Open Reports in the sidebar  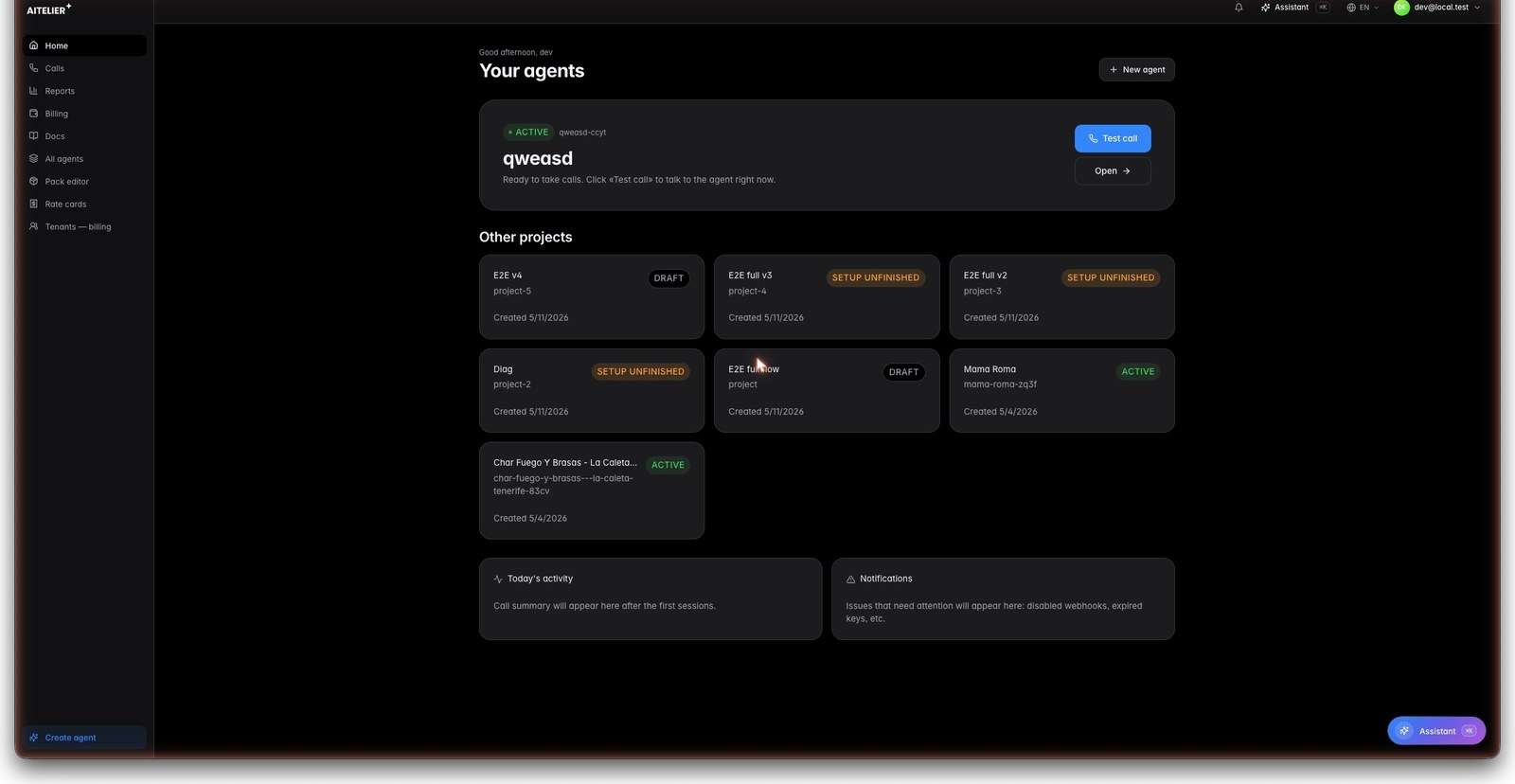click(x=85, y=91)
